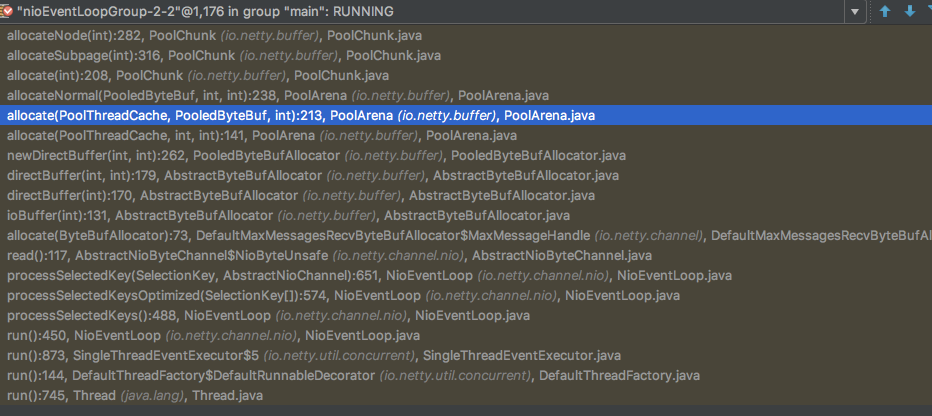Click the up arrow previous frame icon
This screenshot has width=932, height=416.
tap(885, 12)
